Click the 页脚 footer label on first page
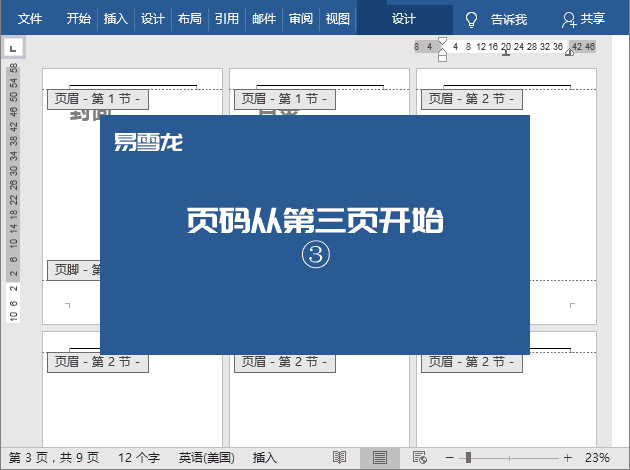The height and width of the screenshot is (470, 630). coord(74,270)
